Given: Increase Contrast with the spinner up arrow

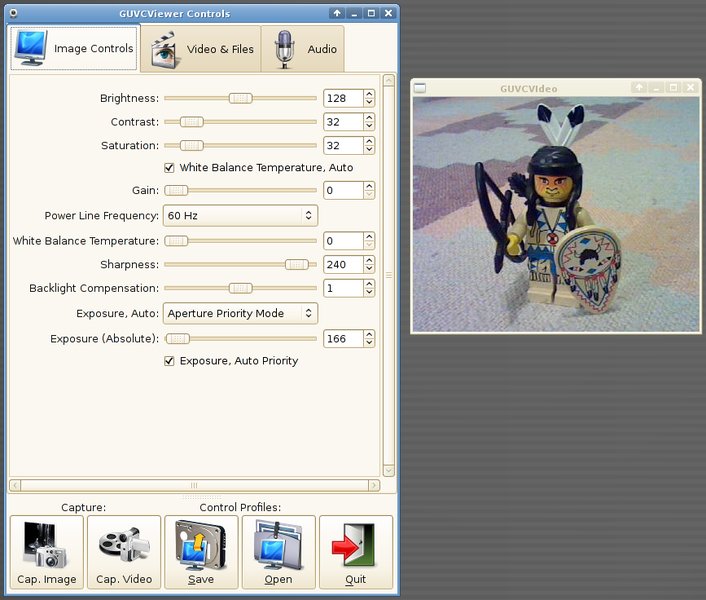Looking at the screenshot, I should [x=369, y=117].
